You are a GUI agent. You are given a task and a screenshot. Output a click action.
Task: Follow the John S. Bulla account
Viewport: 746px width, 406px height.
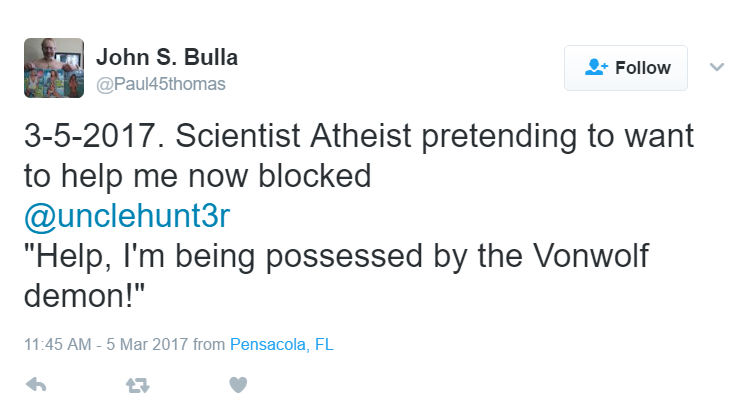(x=626, y=68)
